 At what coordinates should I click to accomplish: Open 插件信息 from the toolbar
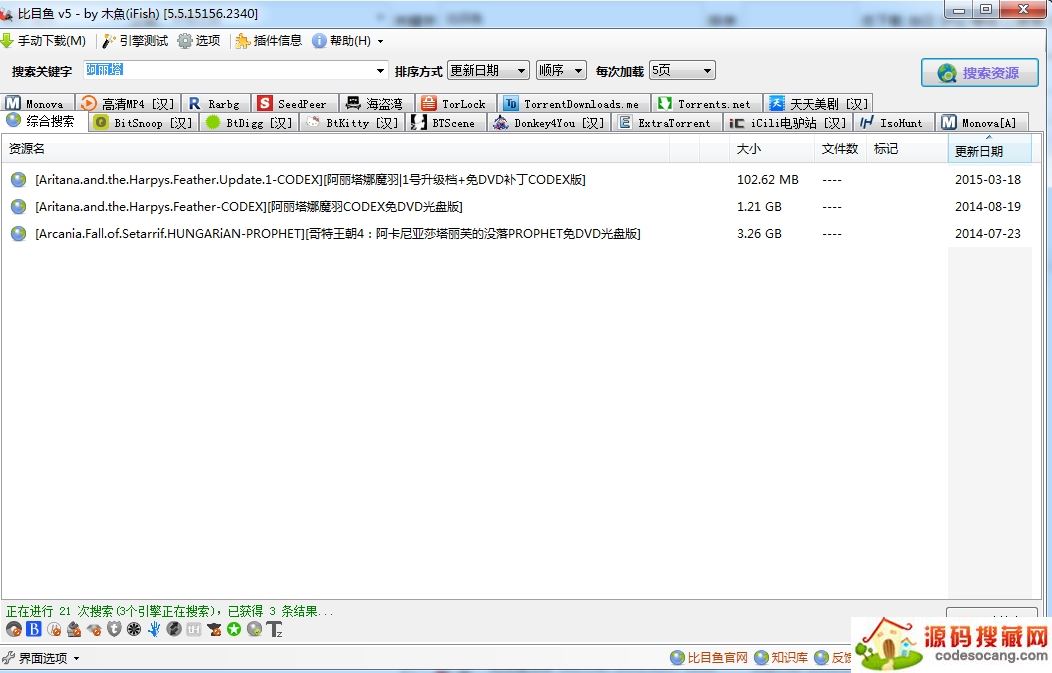(268, 41)
